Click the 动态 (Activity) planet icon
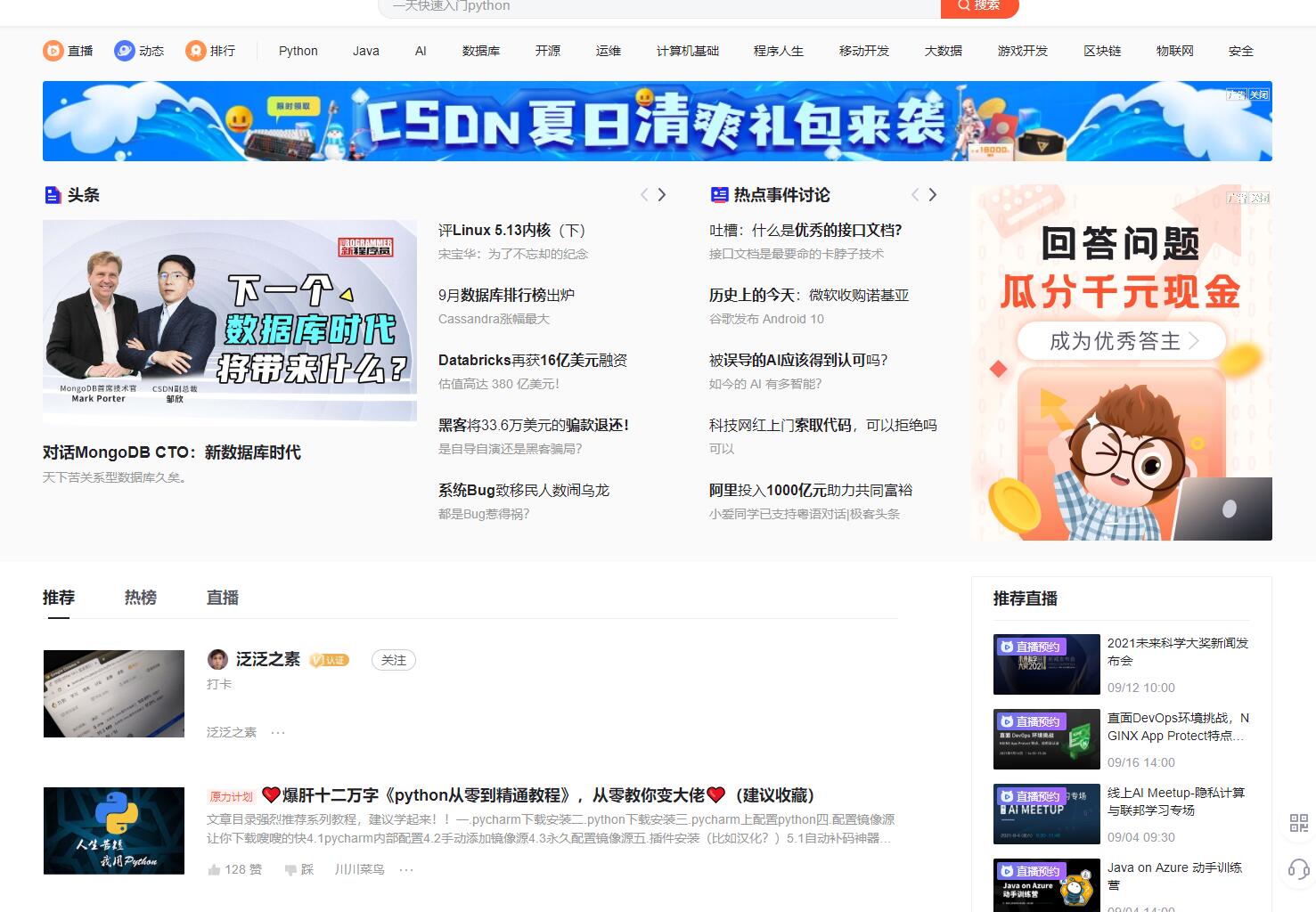The height and width of the screenshot is (912, 1316). [124, 51]
